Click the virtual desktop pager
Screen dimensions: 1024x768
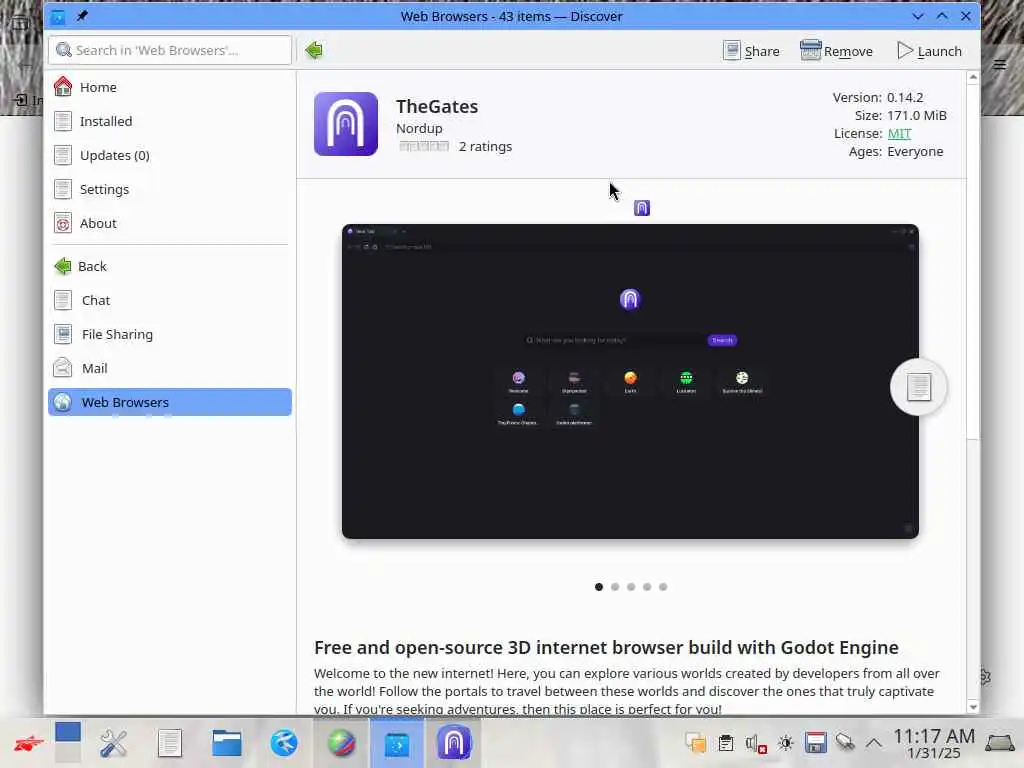click(x=68, y=743)
